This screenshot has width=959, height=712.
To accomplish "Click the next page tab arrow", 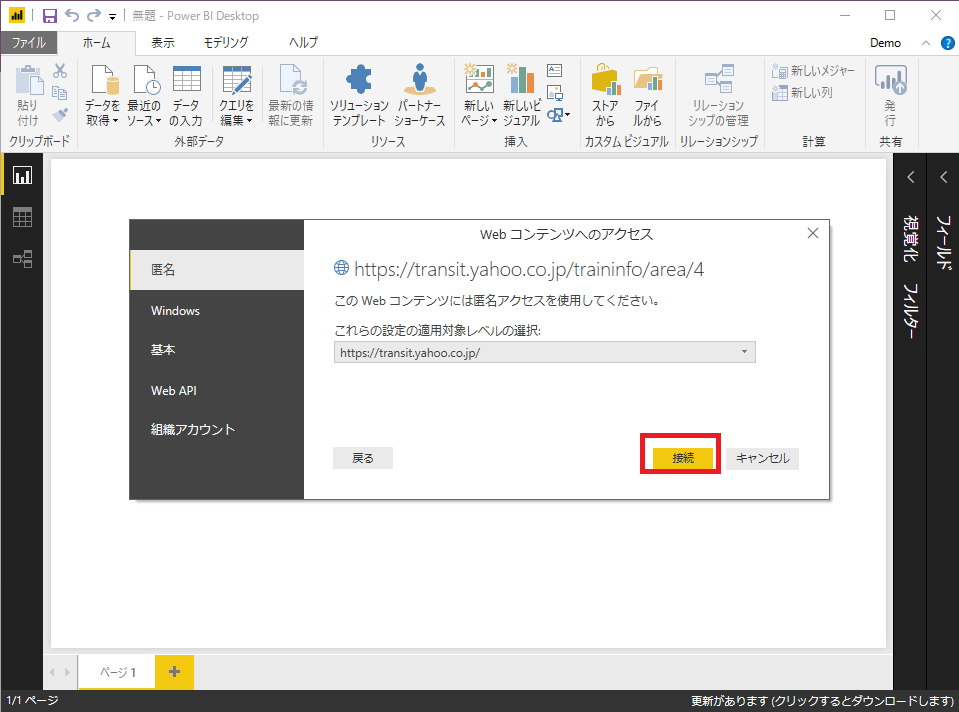I will click(67, 672).
